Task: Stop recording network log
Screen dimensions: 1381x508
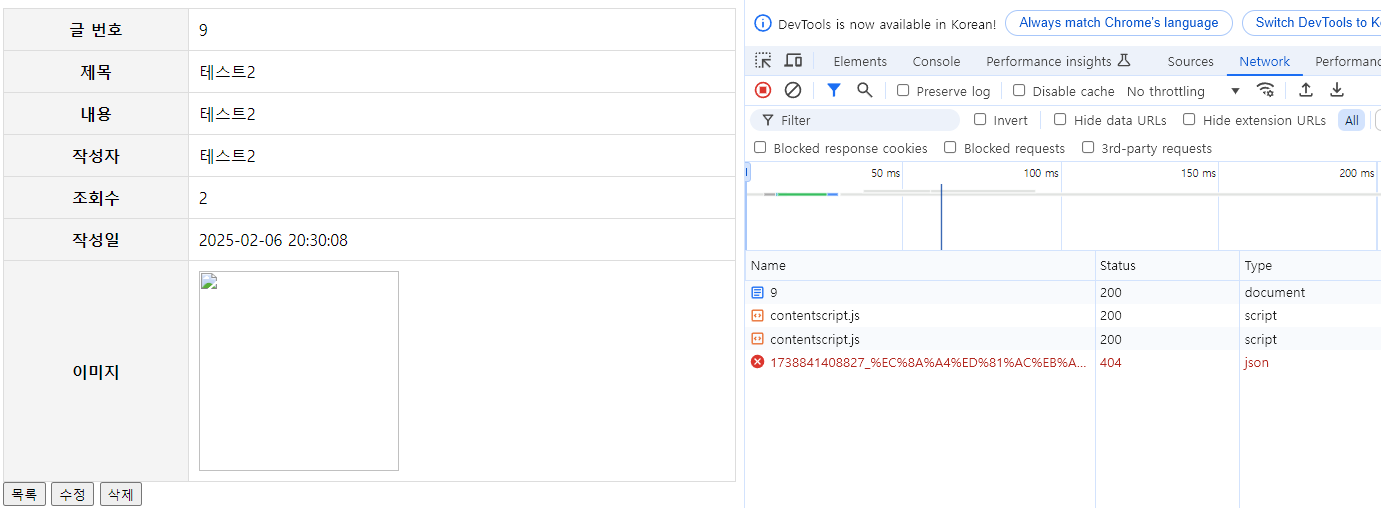Action: (763, 90)
